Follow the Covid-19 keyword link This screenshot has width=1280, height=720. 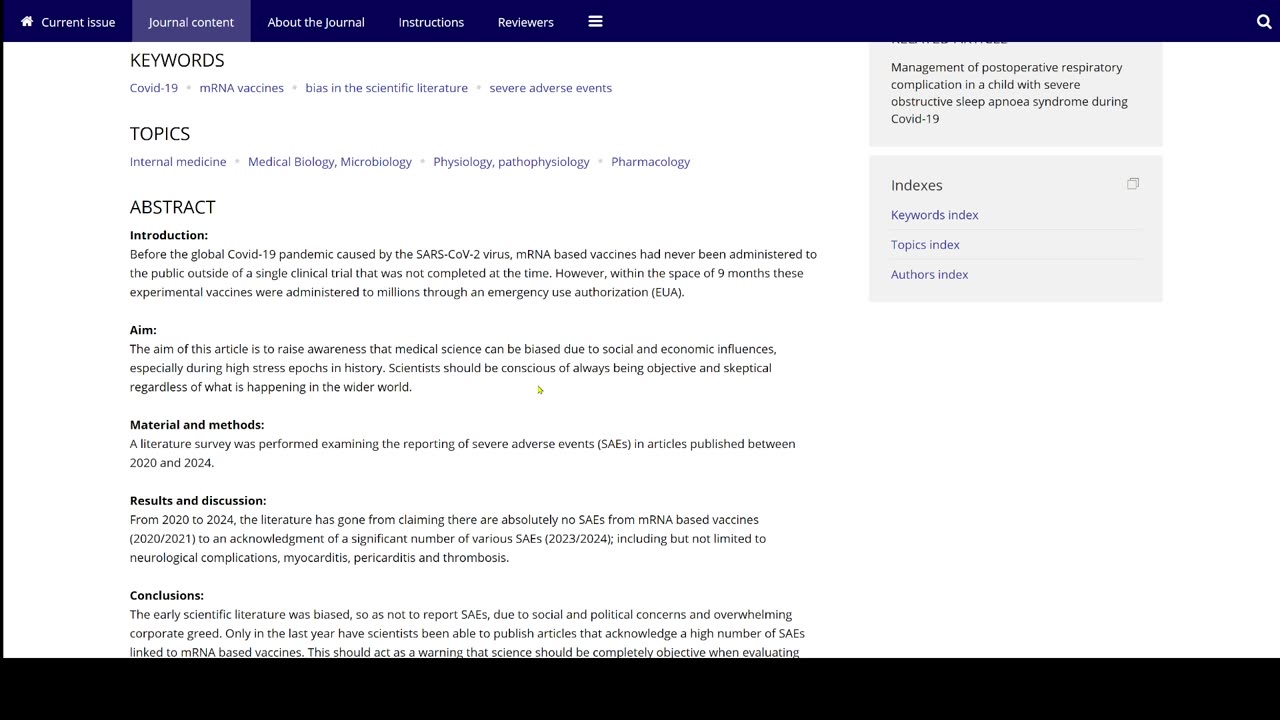154,88
